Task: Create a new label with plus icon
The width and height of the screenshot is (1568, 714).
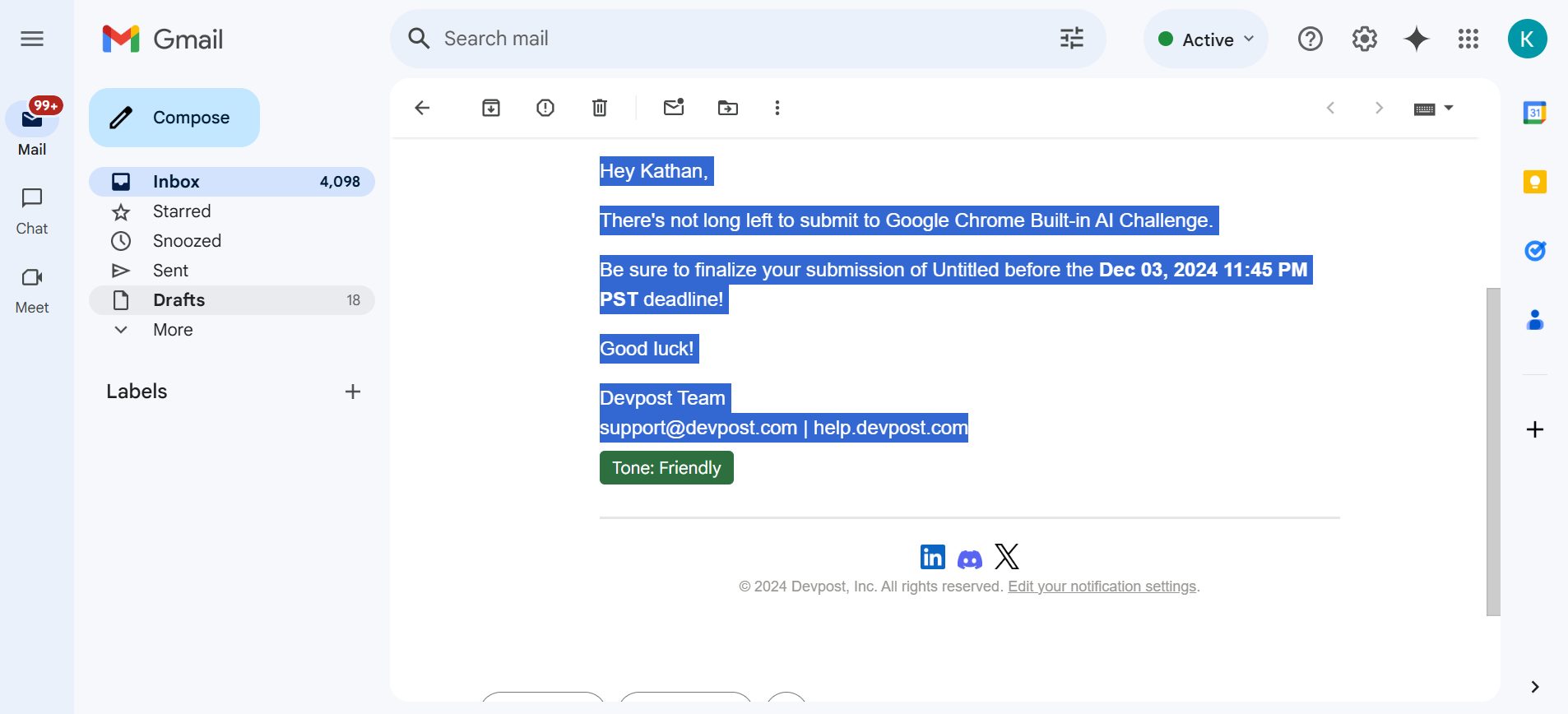Action: [x=353, y=392]
